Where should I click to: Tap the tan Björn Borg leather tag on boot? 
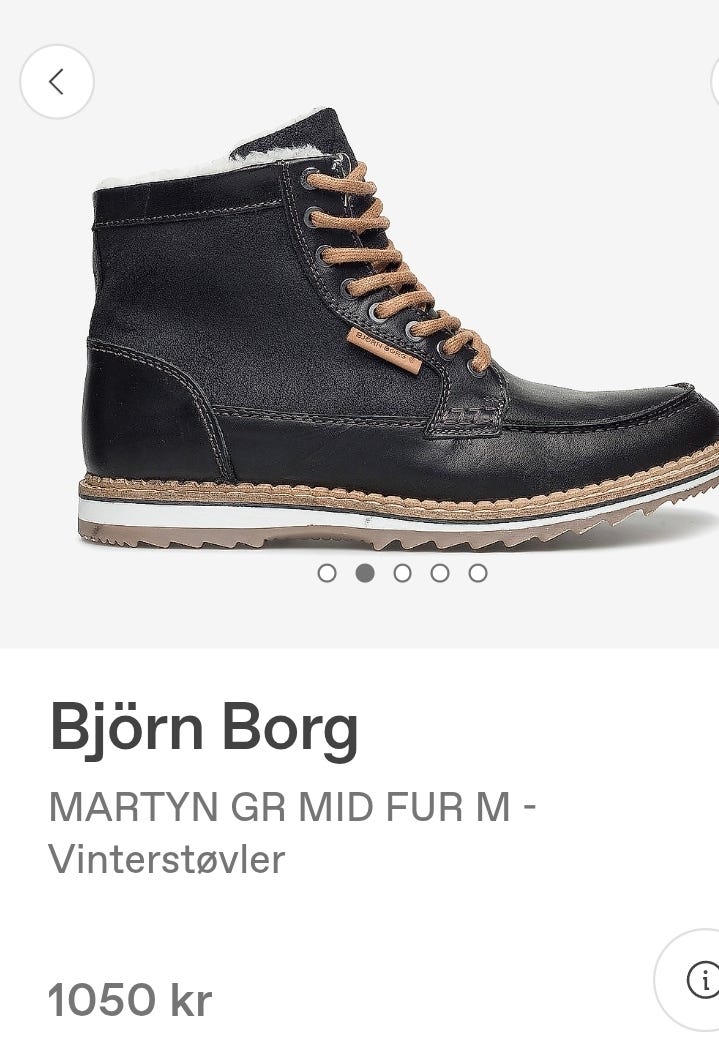(385, 350)
